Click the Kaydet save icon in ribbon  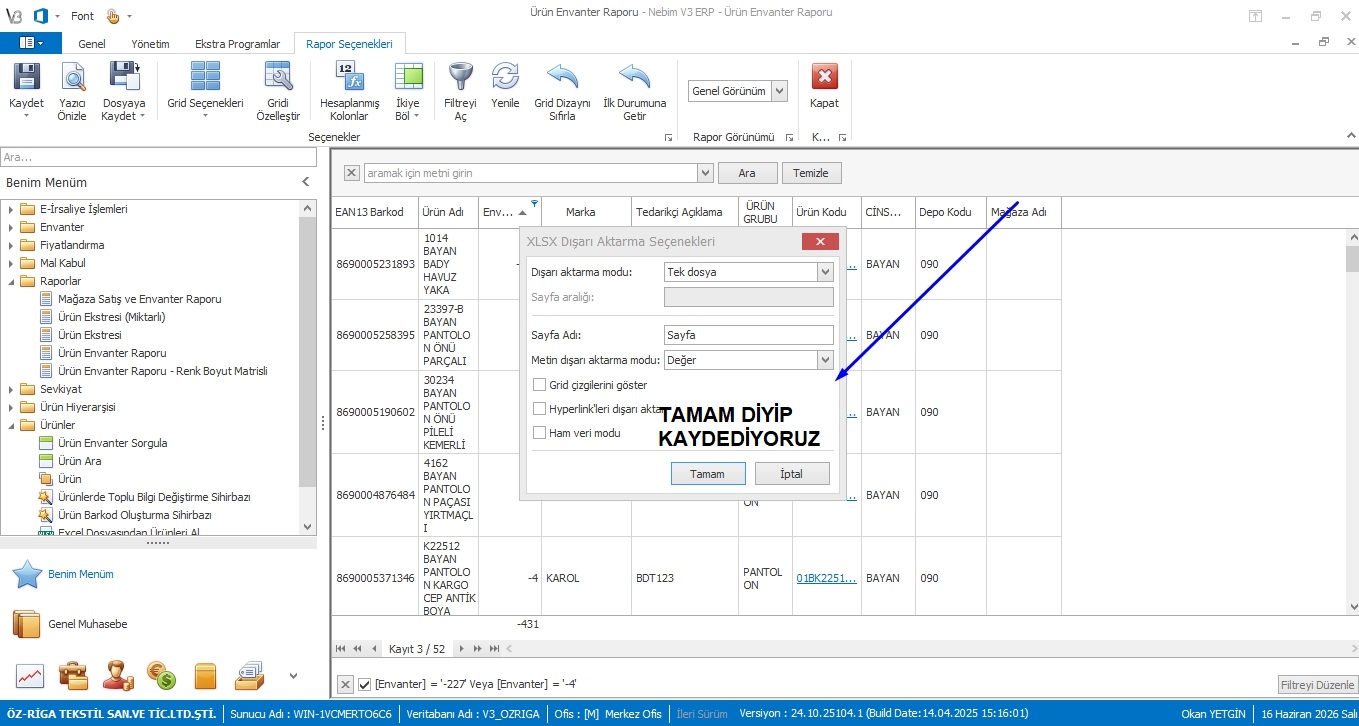[x=26, y=78]
